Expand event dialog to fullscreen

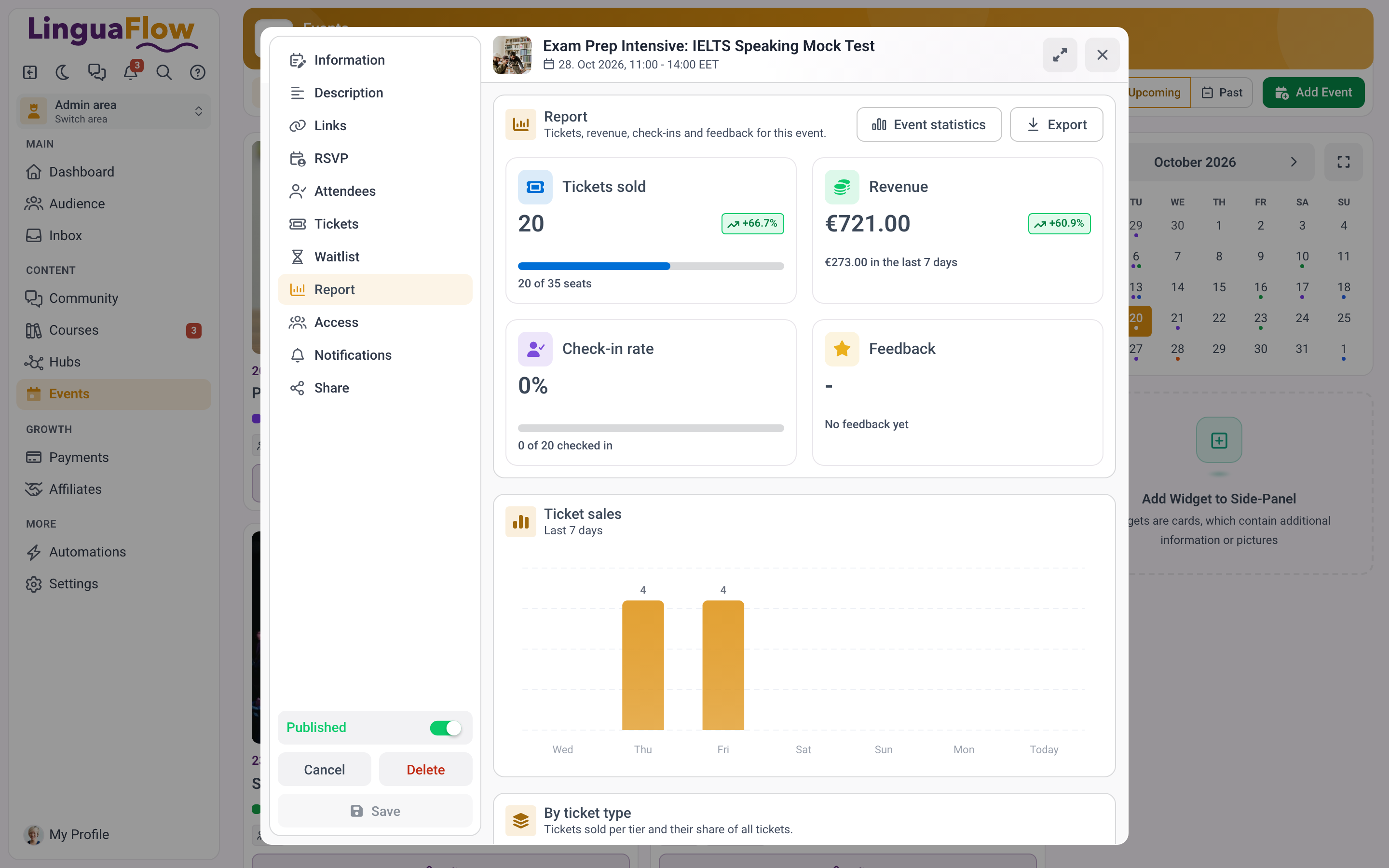tap(1060, 55)
